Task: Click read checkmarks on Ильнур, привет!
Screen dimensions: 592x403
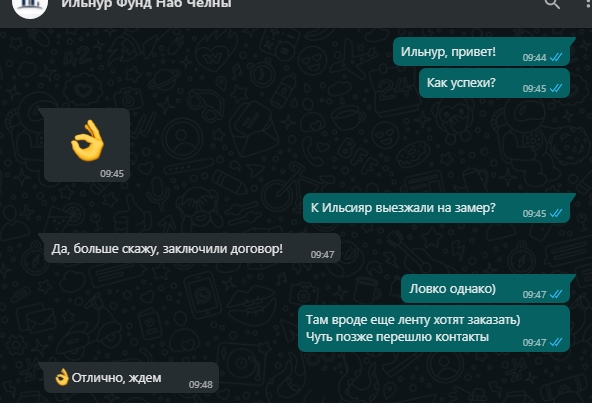Action: [x=556, y=57]
